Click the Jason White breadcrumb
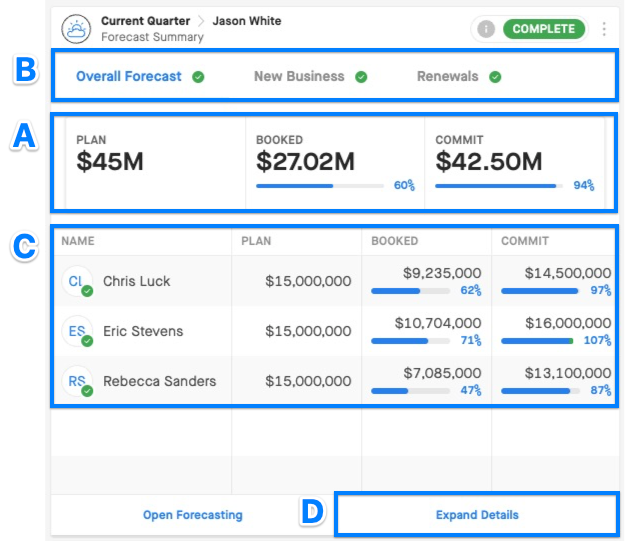625x541 pixels. coord(247,21)
